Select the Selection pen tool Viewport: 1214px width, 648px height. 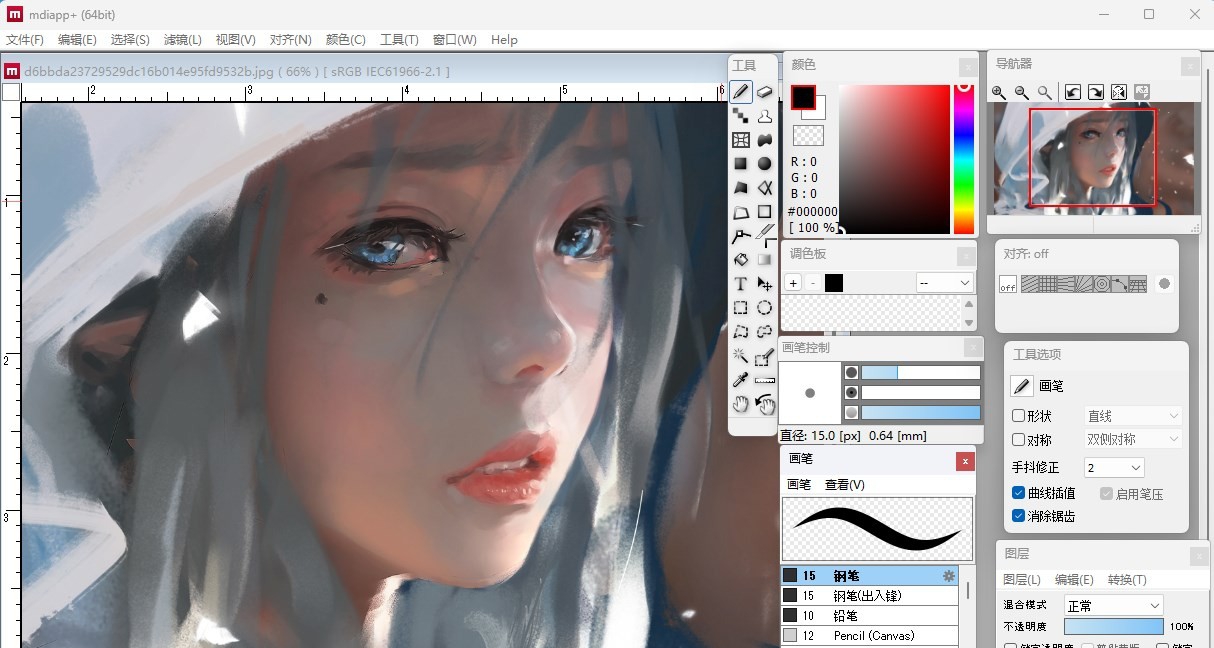pos(765,356)
